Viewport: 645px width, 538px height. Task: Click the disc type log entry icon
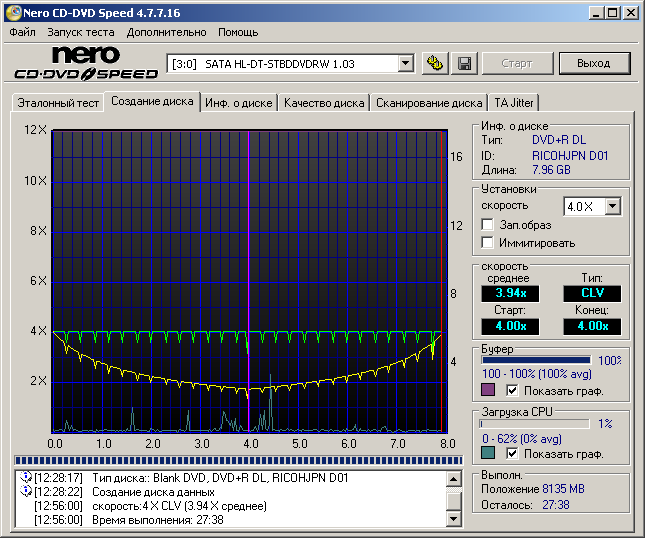[26, 478]
